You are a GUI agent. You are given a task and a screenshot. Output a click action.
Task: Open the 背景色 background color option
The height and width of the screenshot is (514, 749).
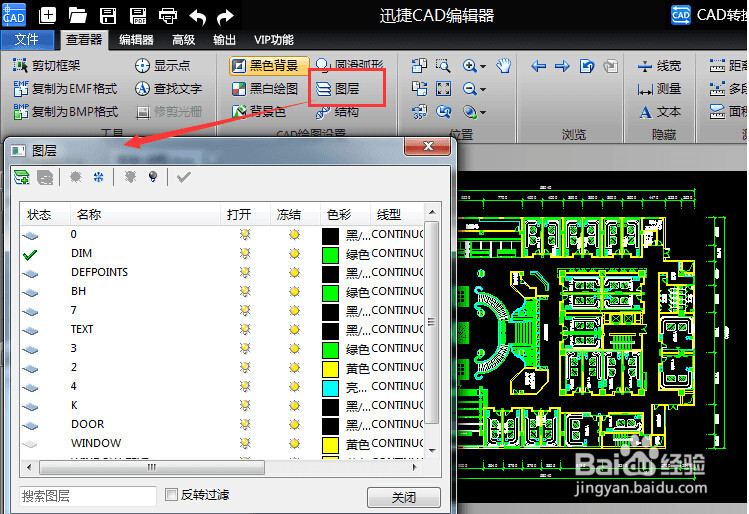click(x=258, y=111)
